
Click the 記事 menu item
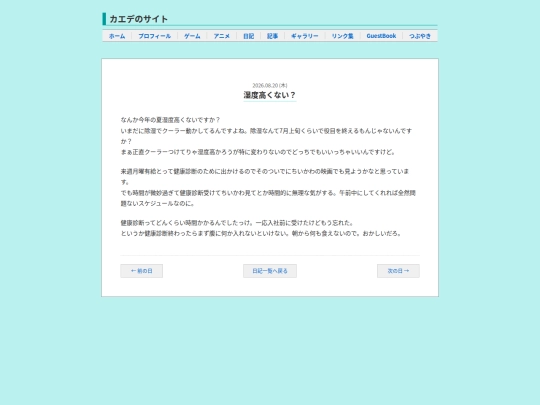(272, 36)
